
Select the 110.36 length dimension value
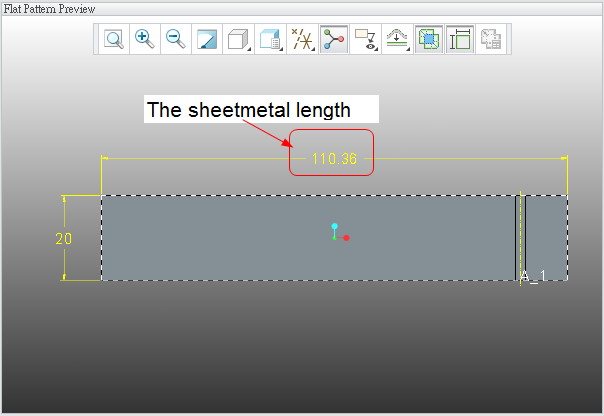click(334, 159)
